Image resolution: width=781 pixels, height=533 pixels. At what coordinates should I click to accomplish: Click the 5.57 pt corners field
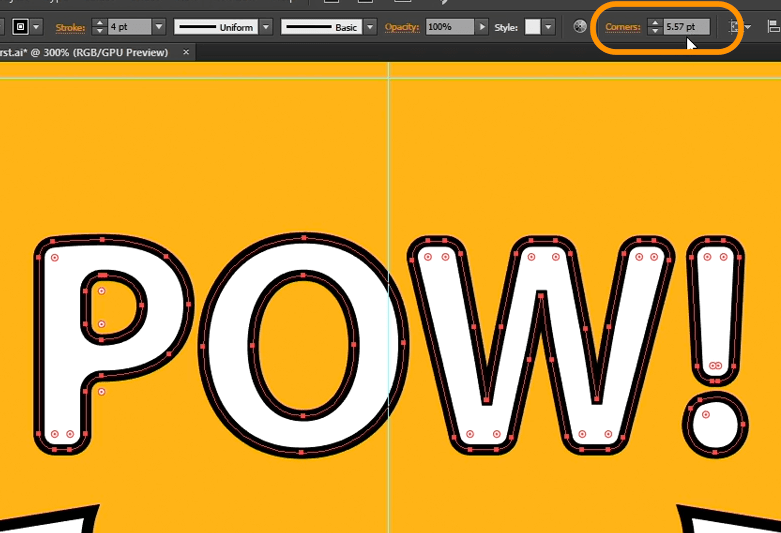coord(687,27)
